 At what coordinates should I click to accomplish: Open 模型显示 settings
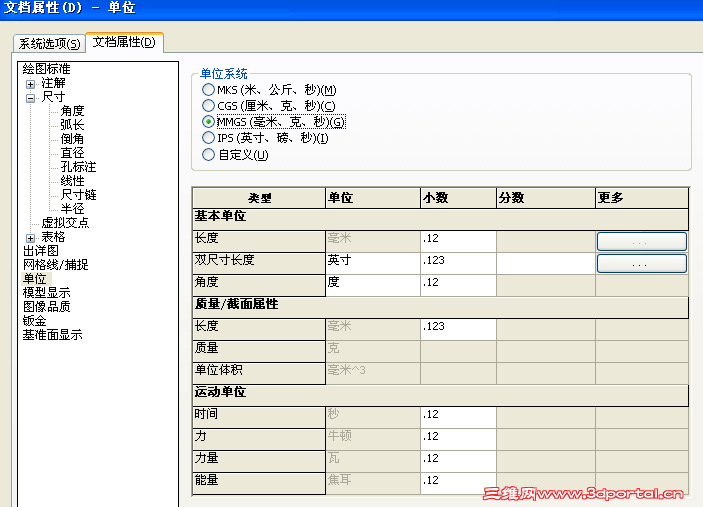46,293
